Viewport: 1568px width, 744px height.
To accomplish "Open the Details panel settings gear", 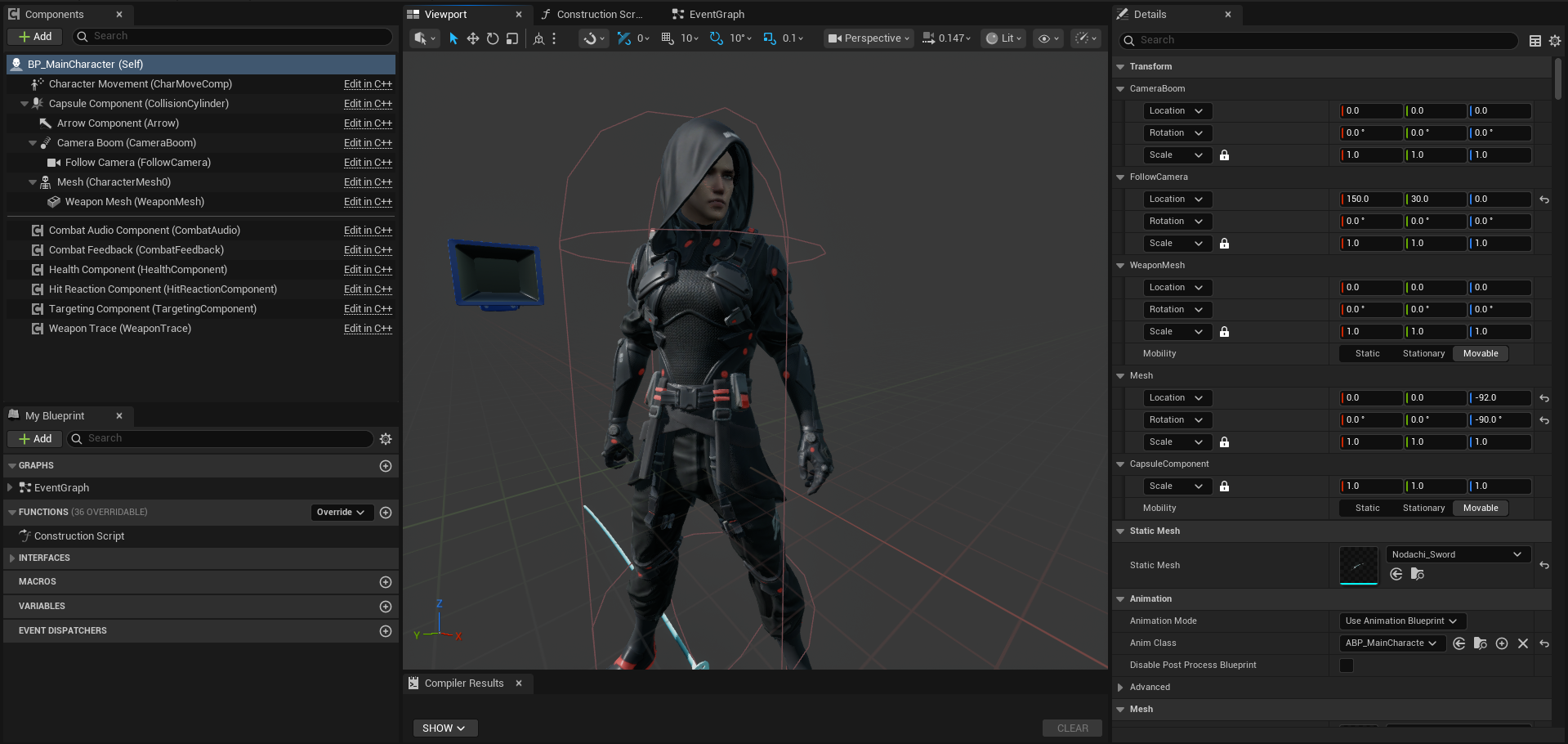I will tap(1555, 41).
